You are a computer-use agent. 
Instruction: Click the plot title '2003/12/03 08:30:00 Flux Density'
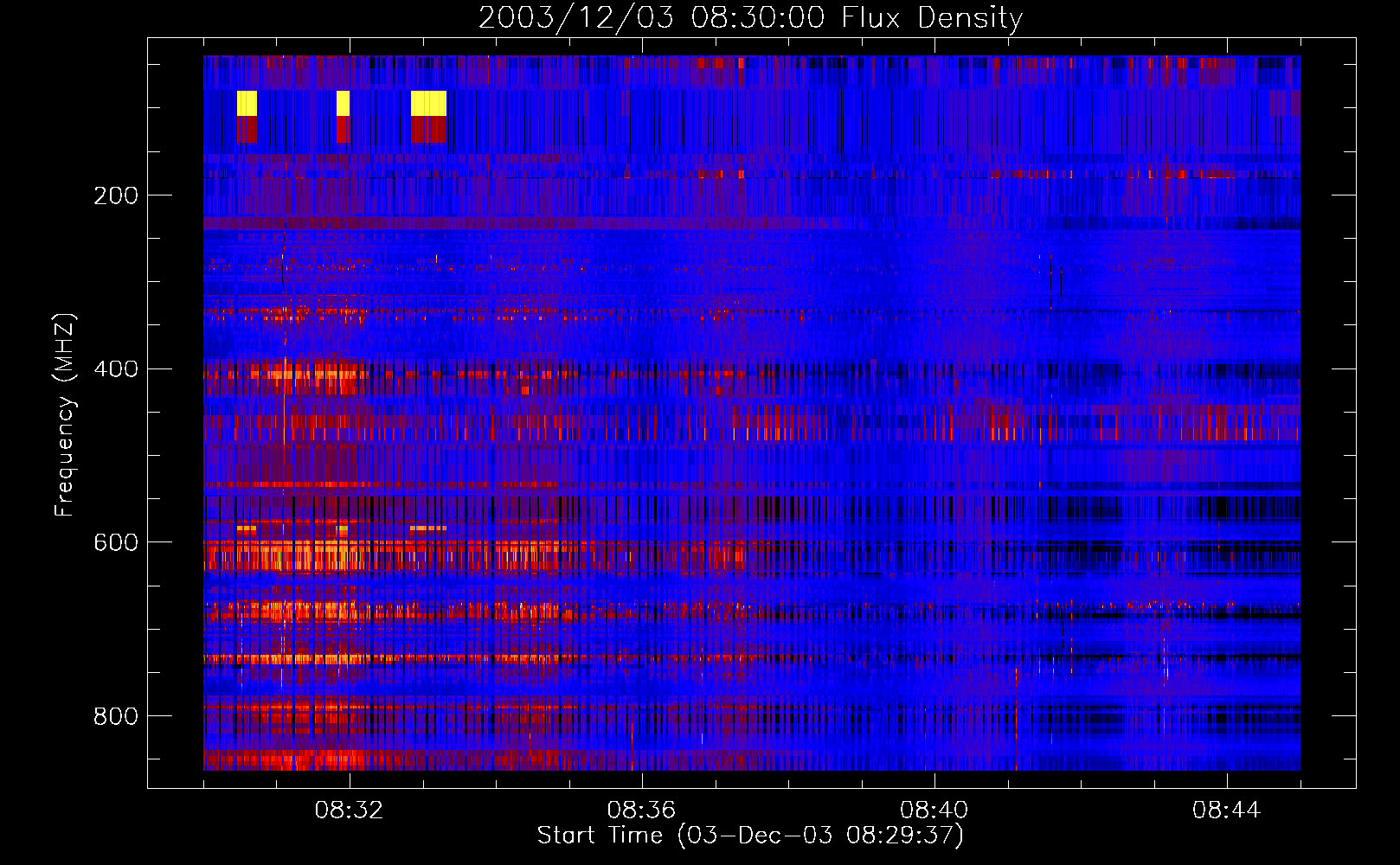750,17
